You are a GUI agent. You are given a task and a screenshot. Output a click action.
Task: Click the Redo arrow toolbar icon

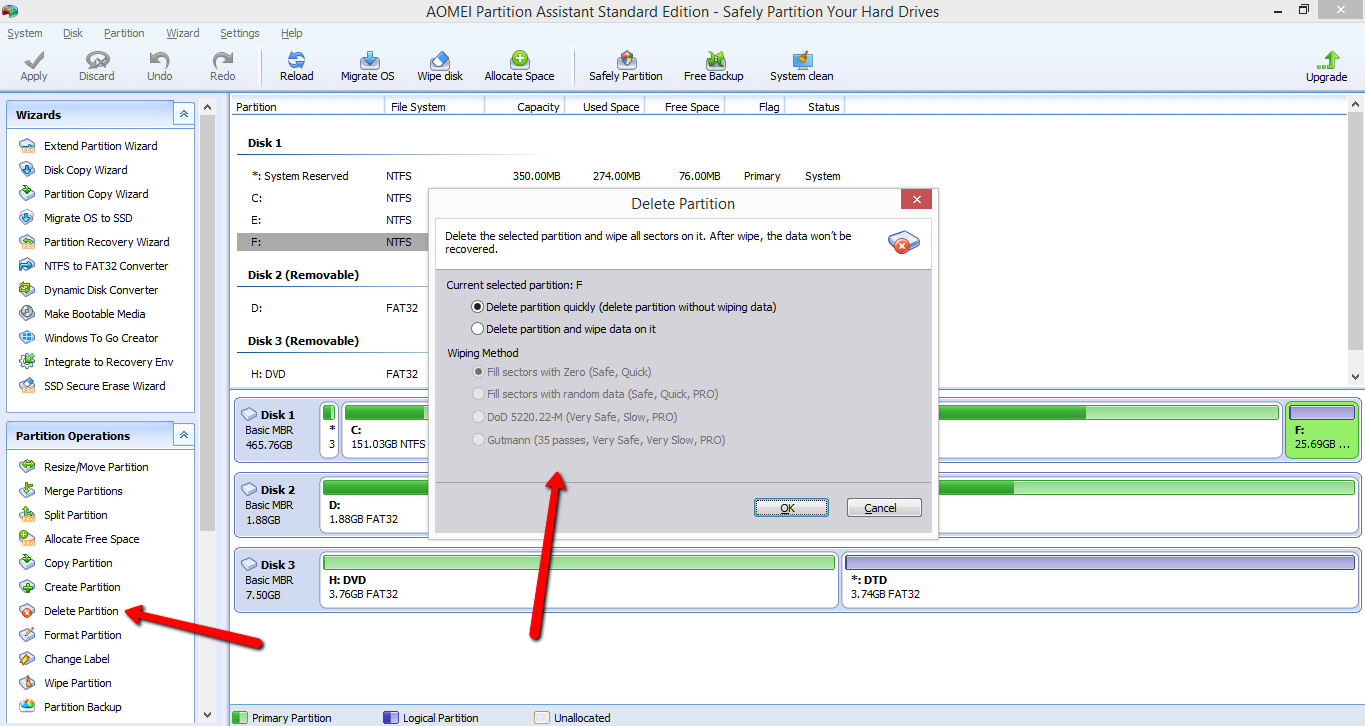pyautogui.click(x=223, y=66)
